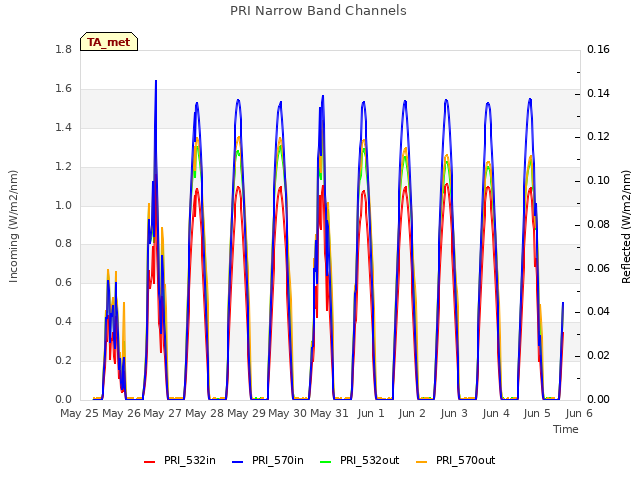640x480 pixels.
Task: Click the Time axis label
Action: pyautogui.click(x=566, y=429)
